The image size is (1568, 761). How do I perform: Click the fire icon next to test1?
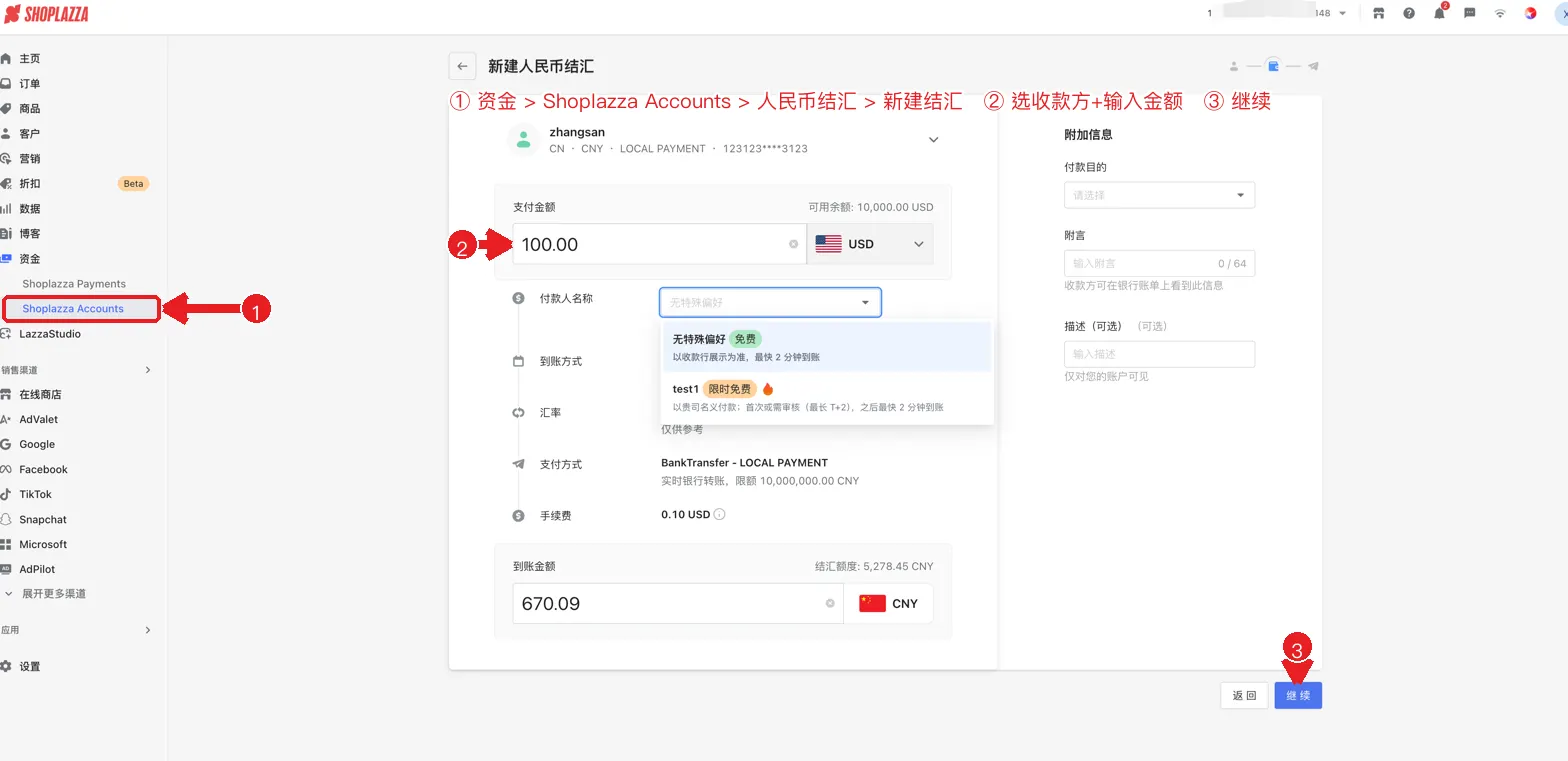point(768,389)
